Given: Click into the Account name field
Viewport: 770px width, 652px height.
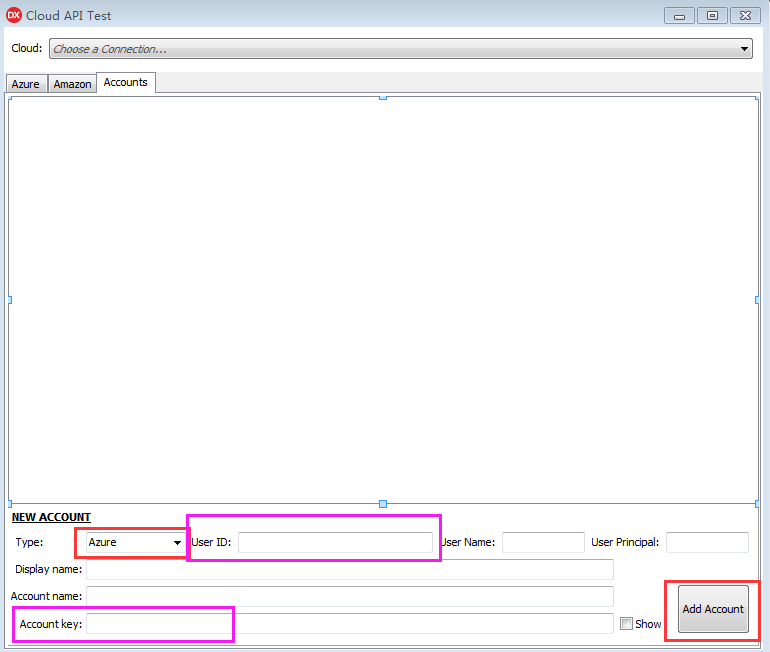Looking at the screenshot, I should pos(350,596).
